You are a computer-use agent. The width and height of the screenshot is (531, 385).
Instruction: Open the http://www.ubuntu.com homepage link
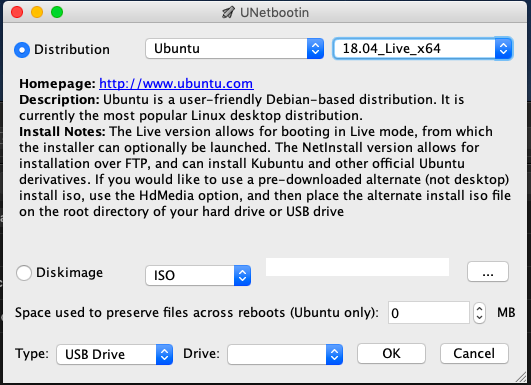176,83
